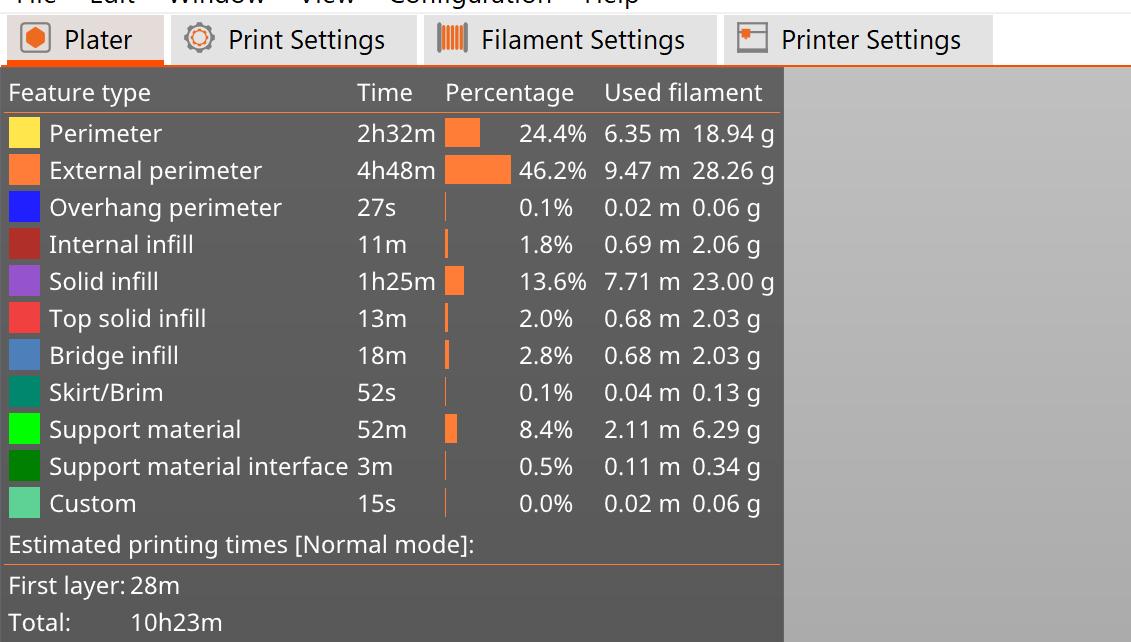Toggle Support material green swatch visibility

pos(24,429)
